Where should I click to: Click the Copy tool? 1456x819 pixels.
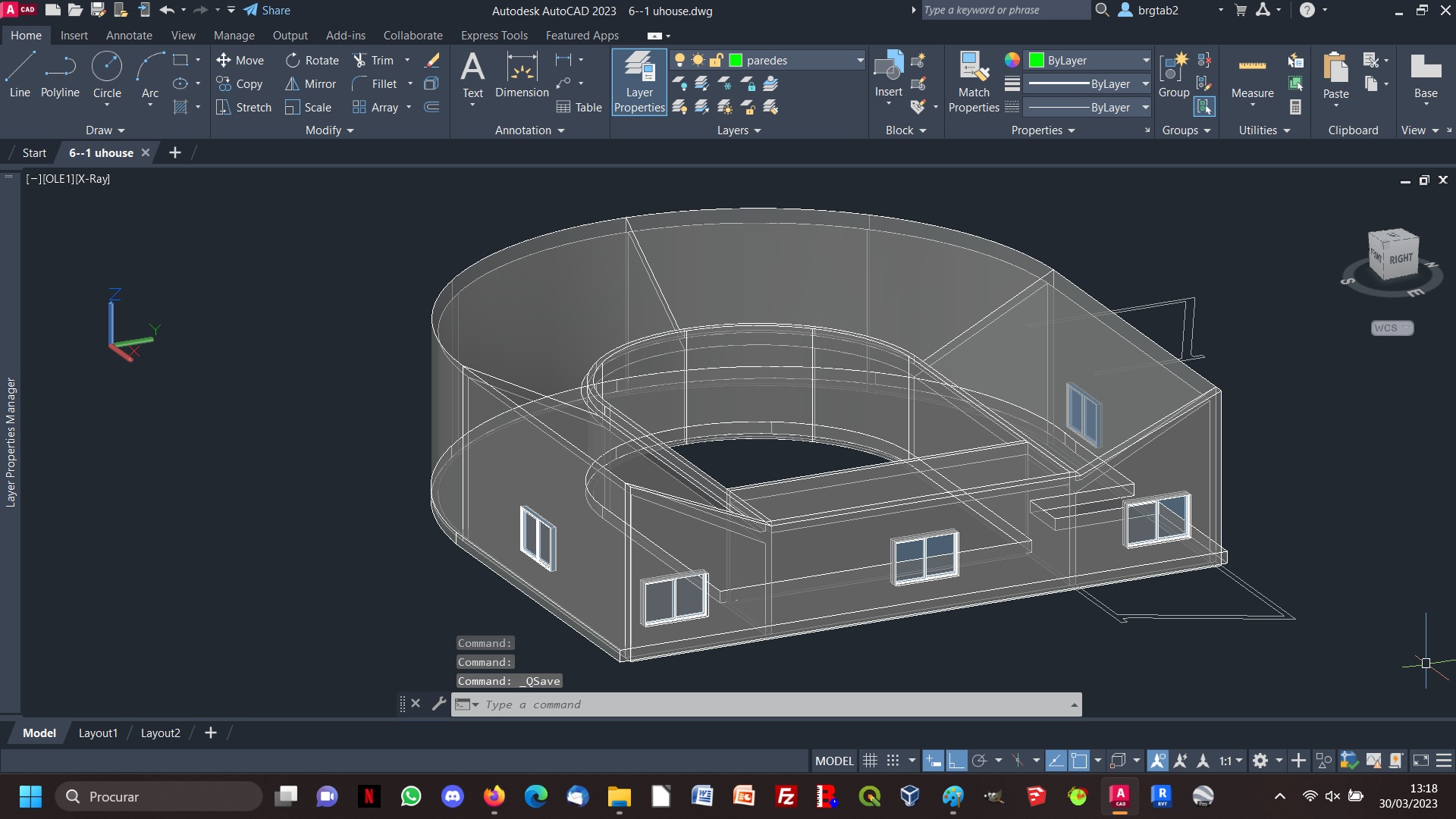pos(240,83)
